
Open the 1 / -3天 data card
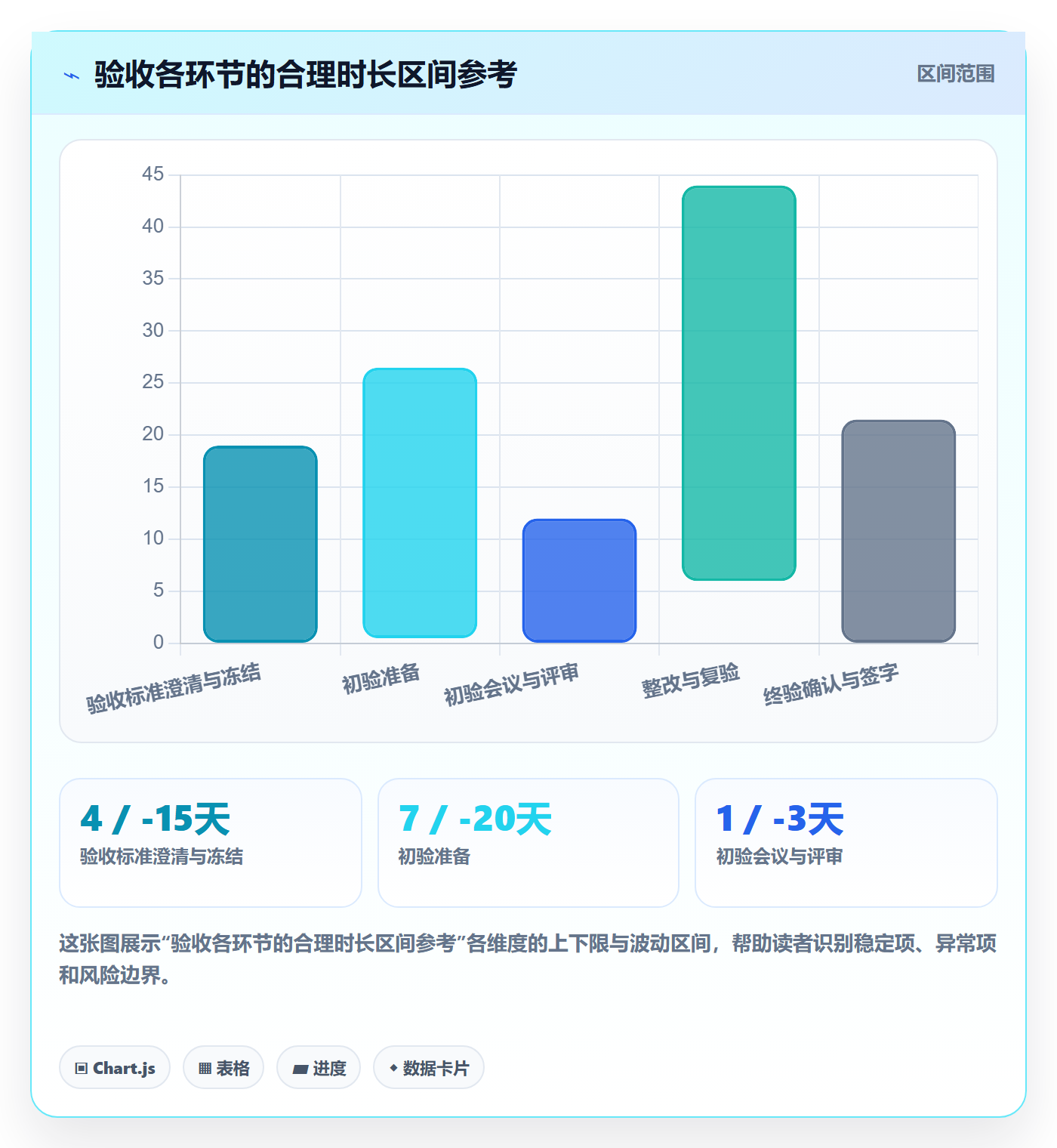tap(846, 842)
